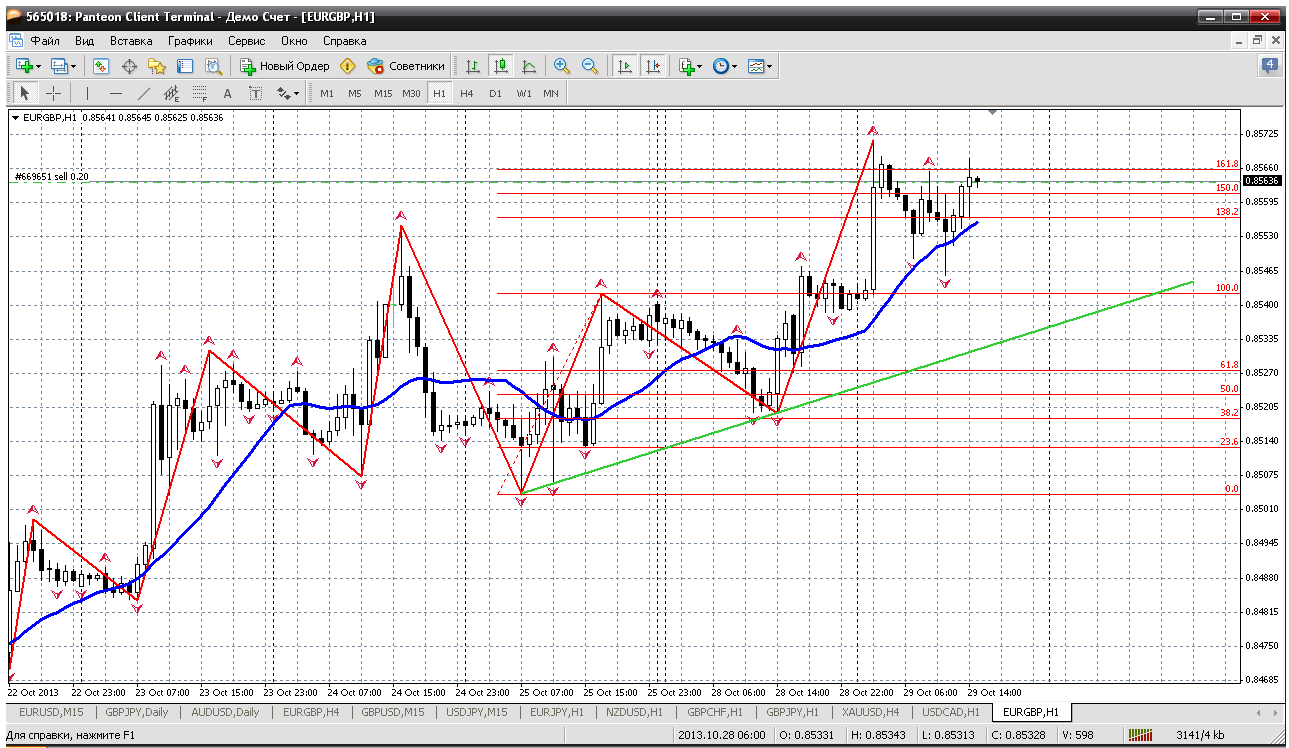The image size is (1289, 748).
Task: Toggle chart auto scroll button
Action: pyautogui.click(x=625, y=66)
